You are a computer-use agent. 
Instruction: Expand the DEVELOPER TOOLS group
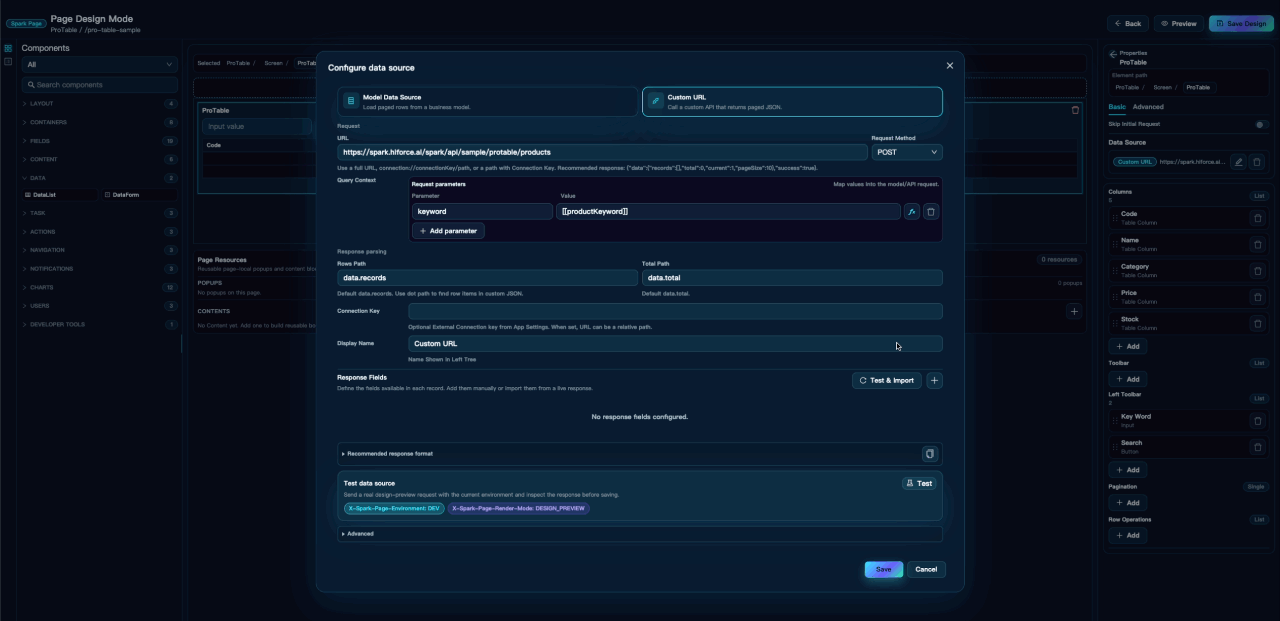100,325
